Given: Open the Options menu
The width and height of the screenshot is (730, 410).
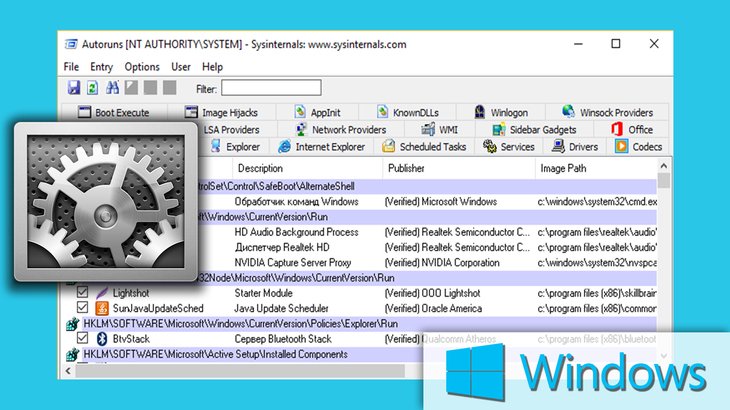Looking at the screenshot, I should pyautogui.click(x=142, y=67).
